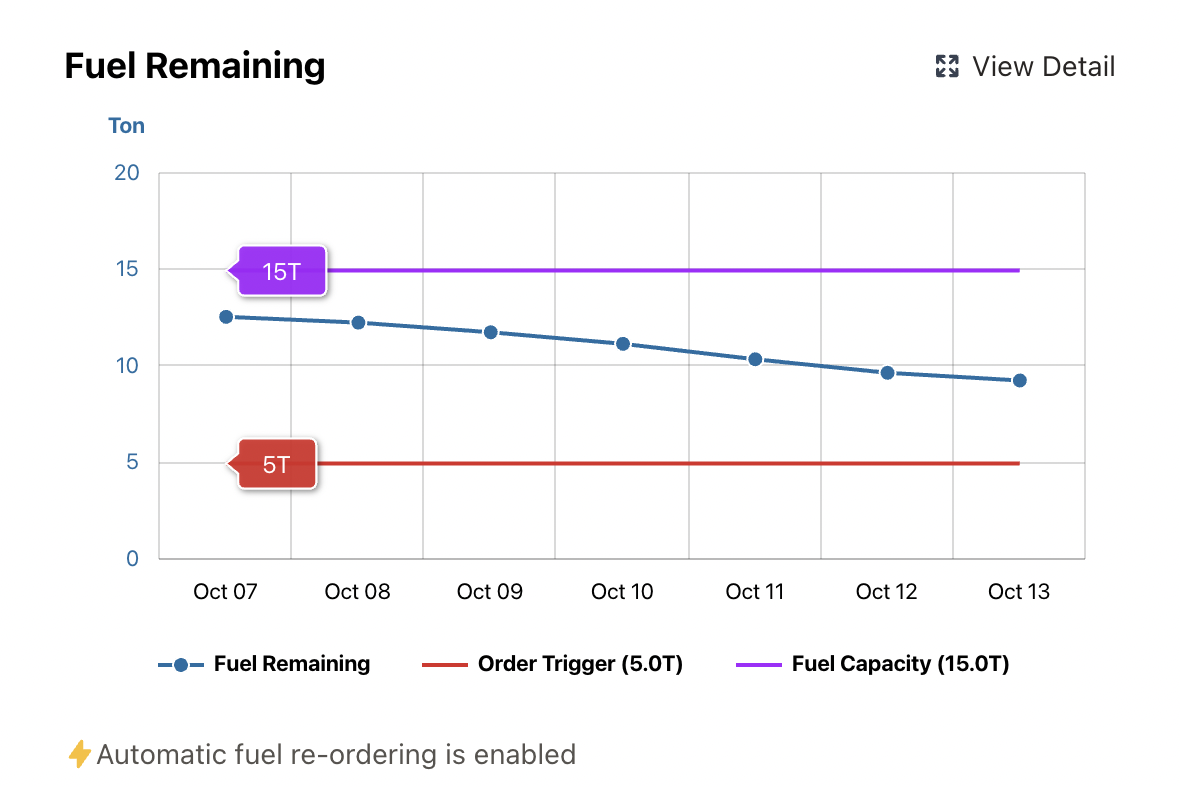The height and width of the screenshot is (787, 1180).
Task: Click the Oct 07 data point
Action: coord(226,317)
